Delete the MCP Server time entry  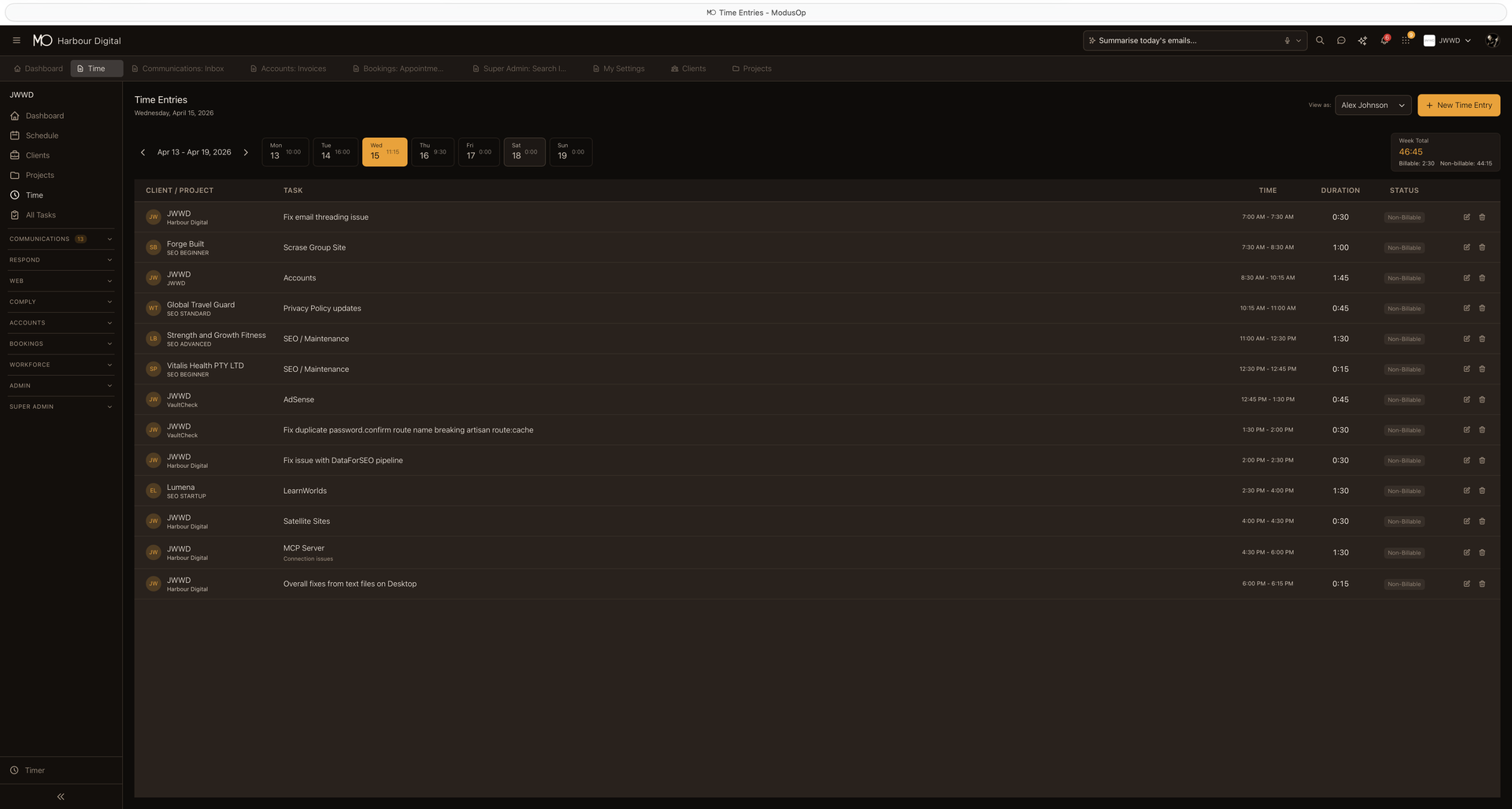tap(1482, 552)
